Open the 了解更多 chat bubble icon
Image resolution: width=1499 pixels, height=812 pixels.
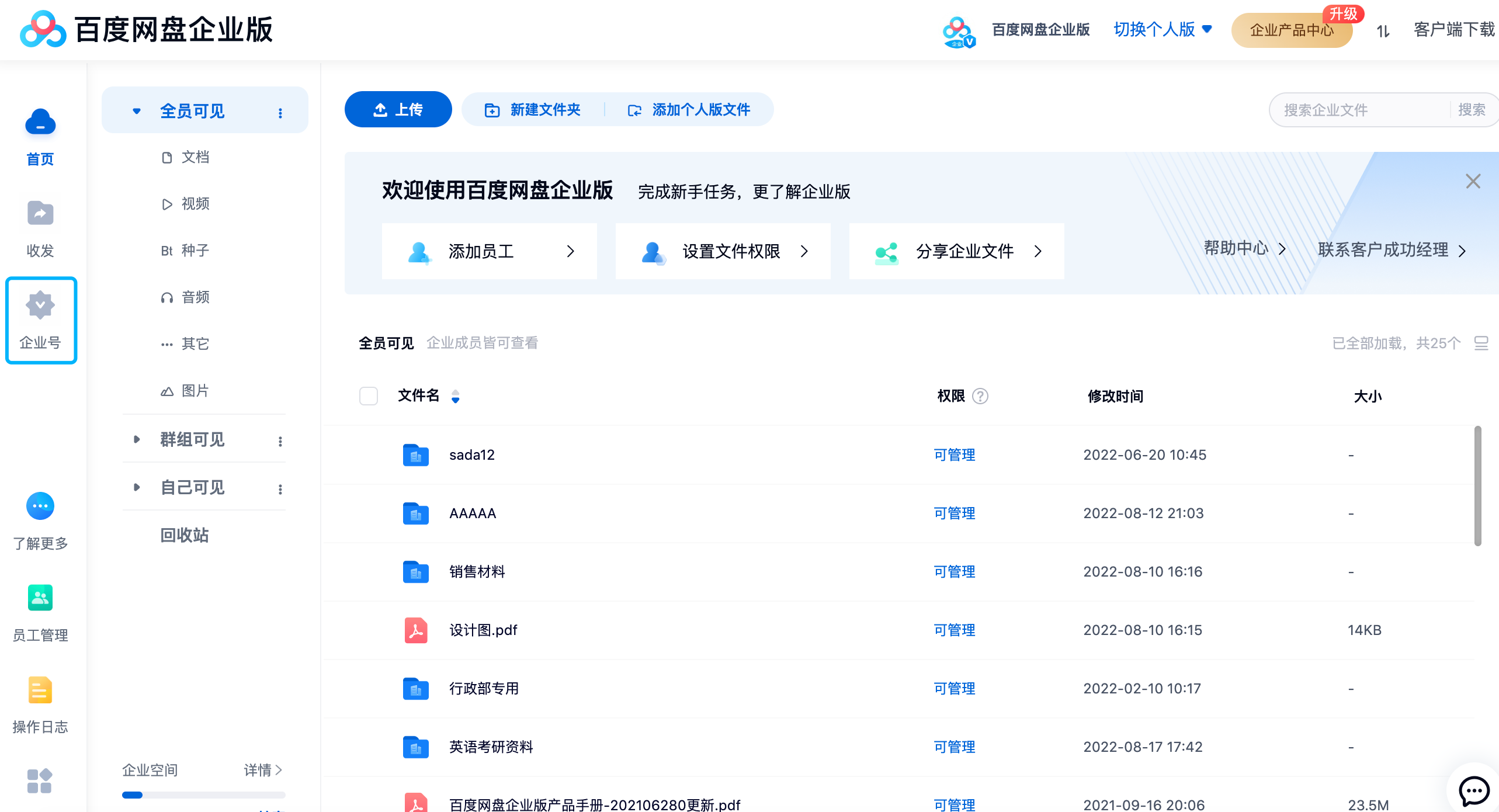click(x=40, y=506)
